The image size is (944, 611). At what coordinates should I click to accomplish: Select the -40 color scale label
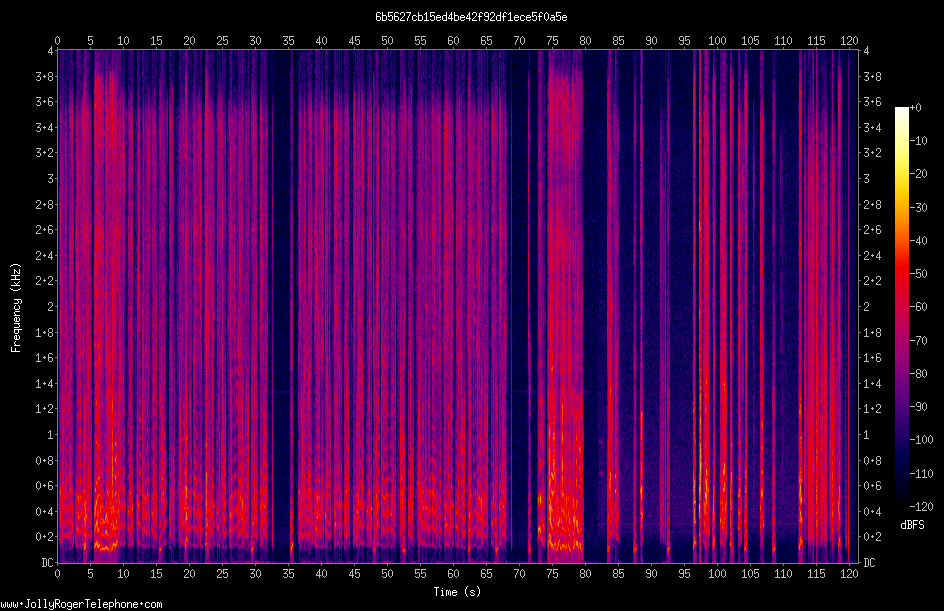click(x=919, y=241)
